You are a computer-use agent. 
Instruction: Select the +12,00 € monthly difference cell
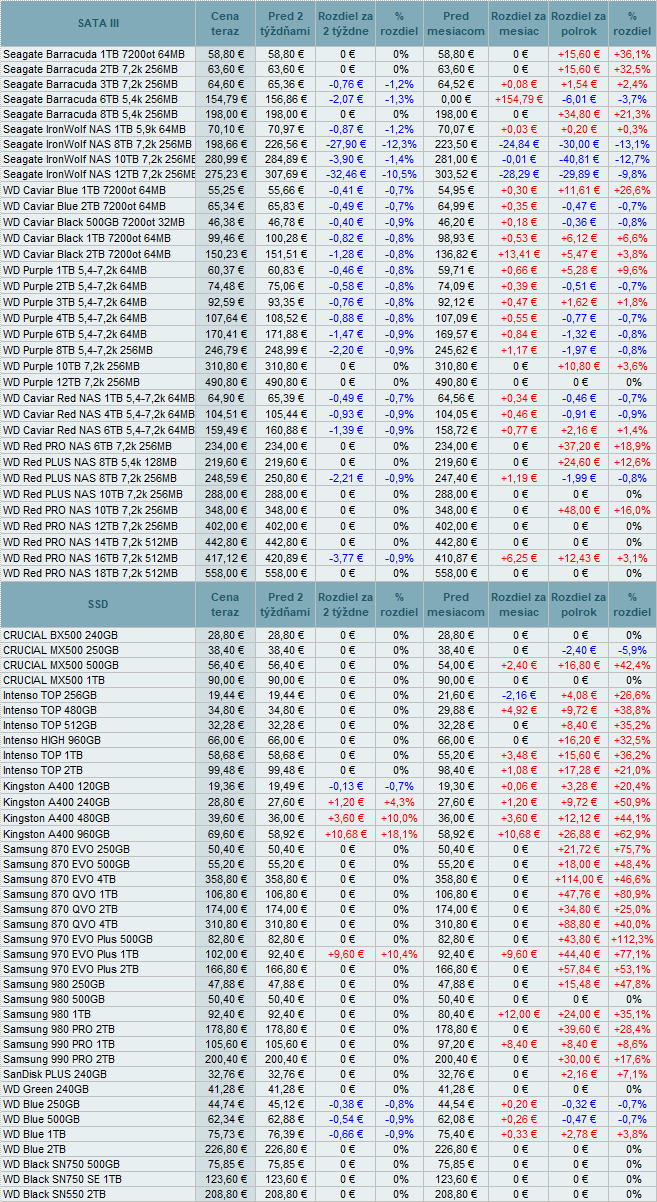518,1013
